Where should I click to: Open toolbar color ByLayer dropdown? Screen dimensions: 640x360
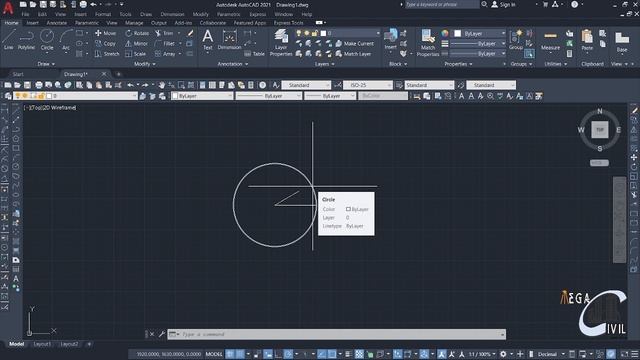click(202, 96)
